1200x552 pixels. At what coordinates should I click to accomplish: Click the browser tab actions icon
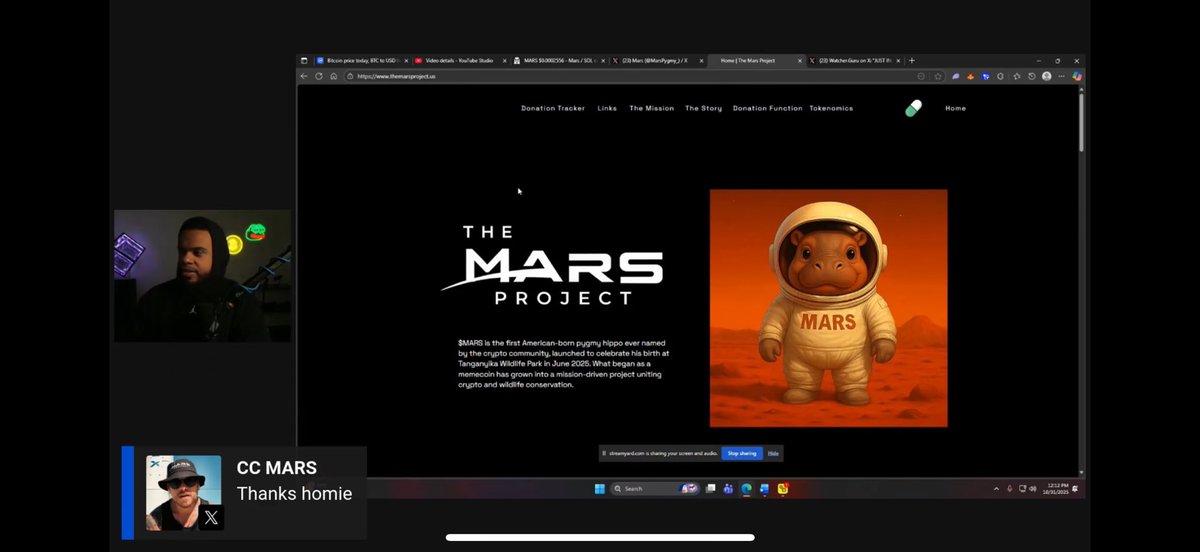click(x=304, y=61)
